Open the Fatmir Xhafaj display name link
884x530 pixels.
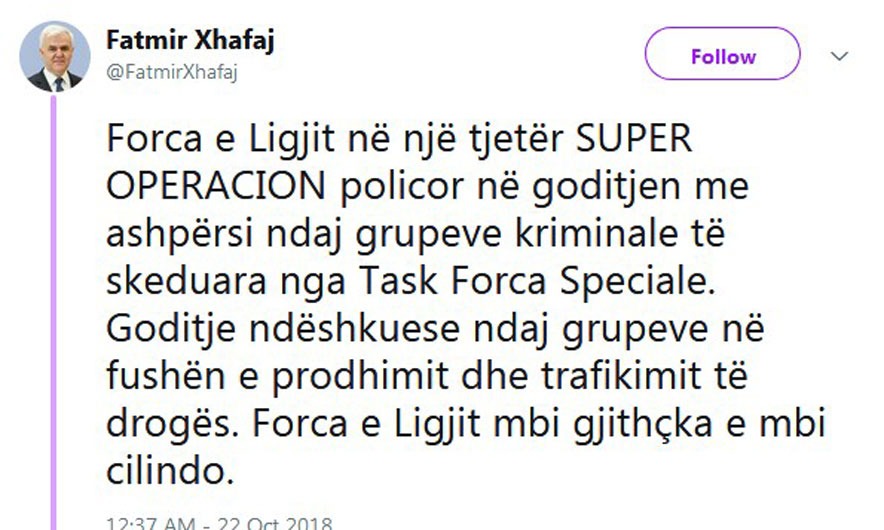pos(190,41)
